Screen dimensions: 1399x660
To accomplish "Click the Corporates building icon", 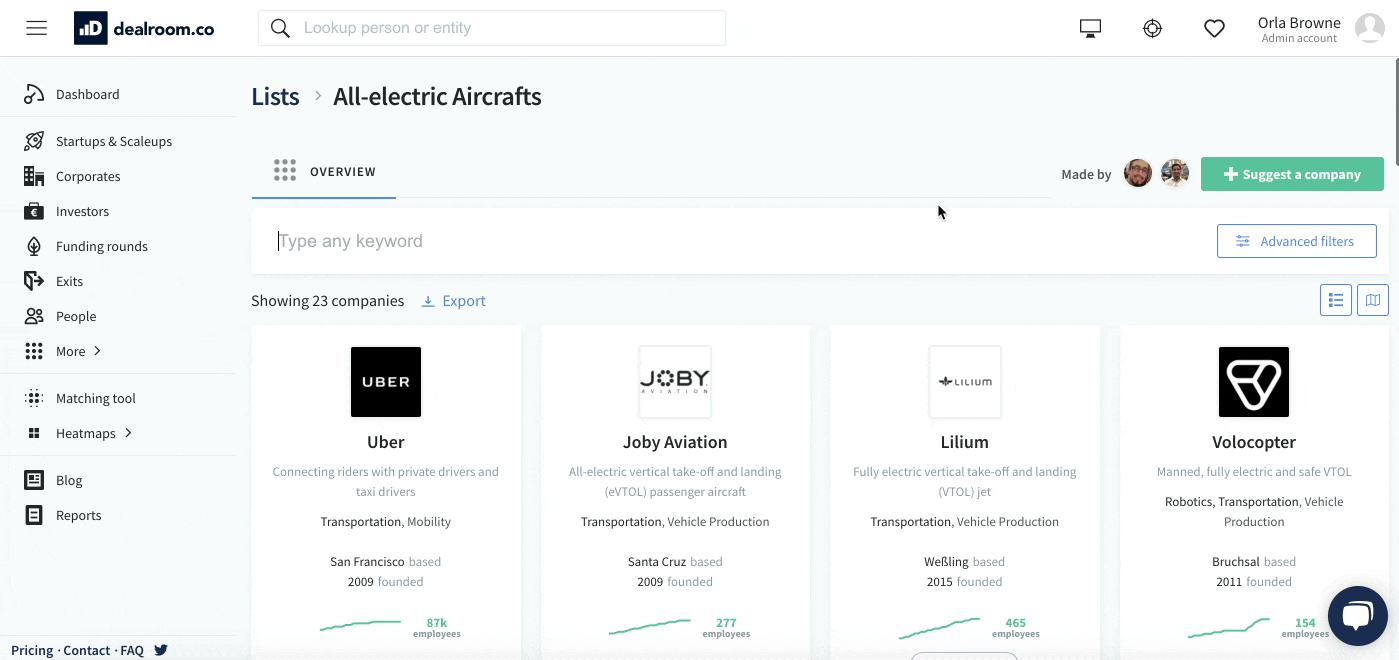I will 34,176.
